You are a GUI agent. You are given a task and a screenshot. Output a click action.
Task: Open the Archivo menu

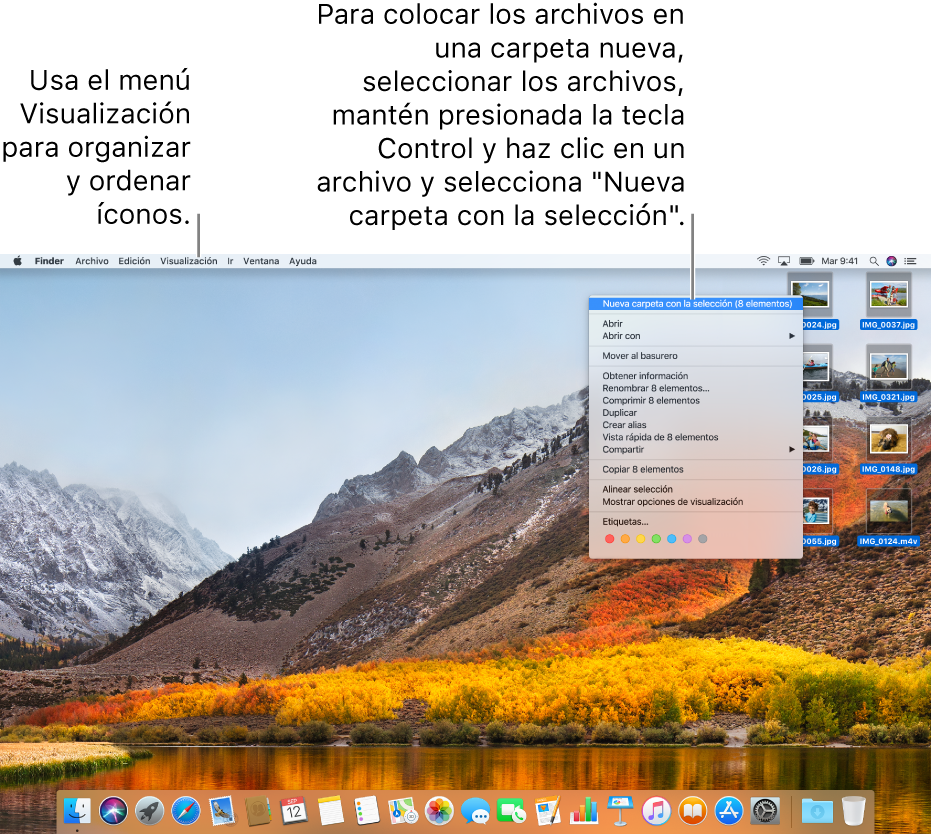[x=92, y=261]
